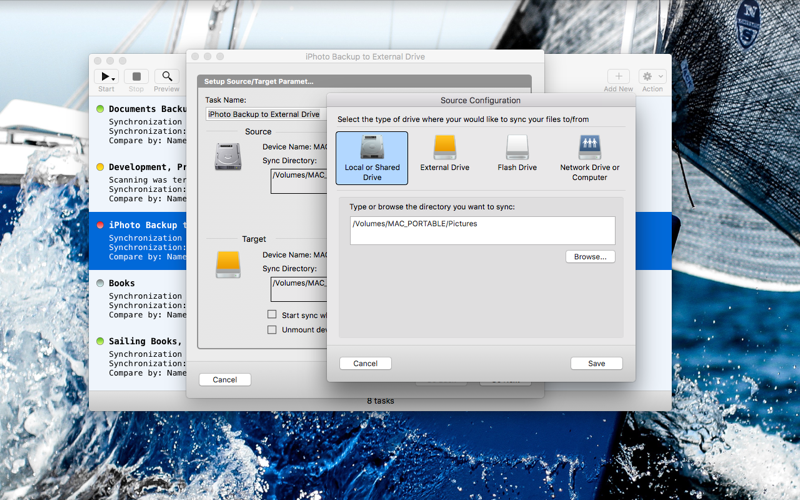Enable the Start sync checkbox
The height and width of the screenshot is (500, 800).
click(x=272, y=315)
